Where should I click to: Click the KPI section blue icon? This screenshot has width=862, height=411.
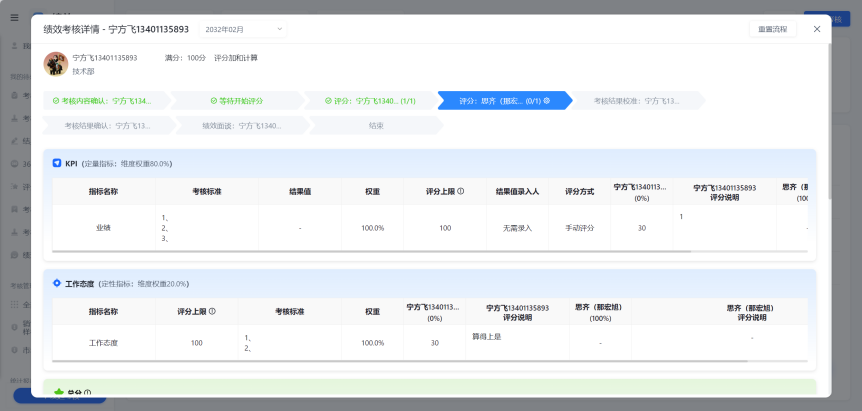click(x=57, y=163)
